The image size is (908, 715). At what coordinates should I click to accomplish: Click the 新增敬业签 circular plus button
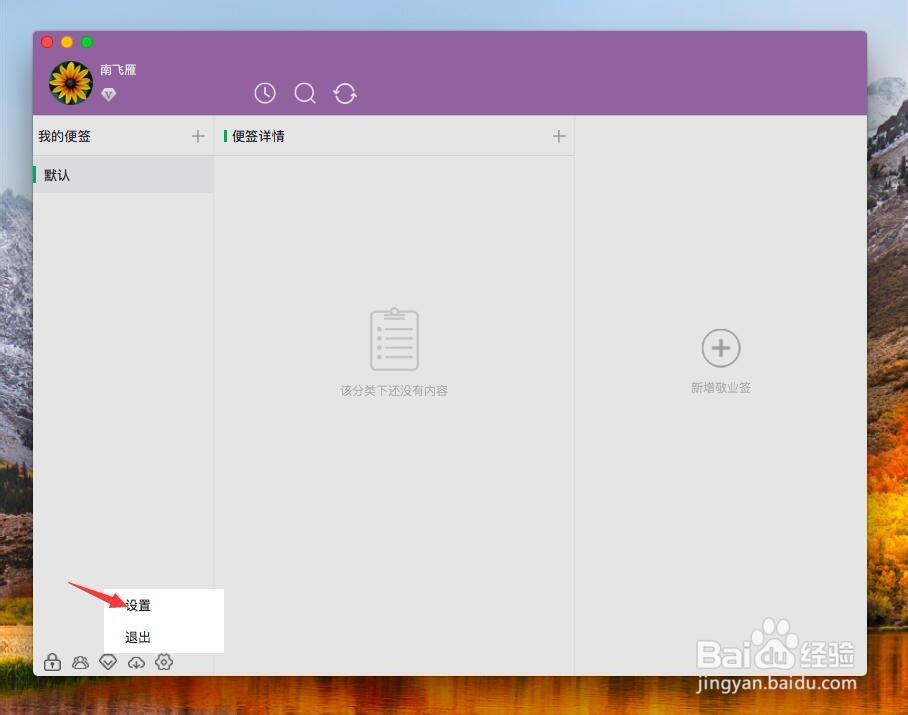(720, 348)
